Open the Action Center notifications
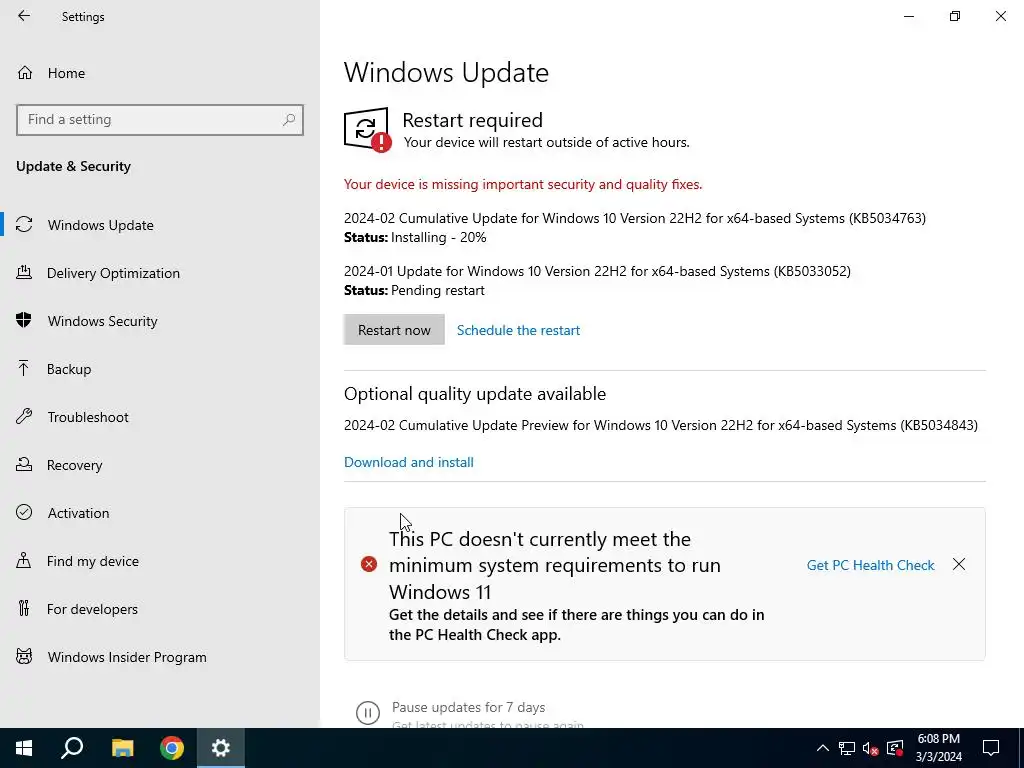Screen dimensions: 1024x768 [991, 748]
